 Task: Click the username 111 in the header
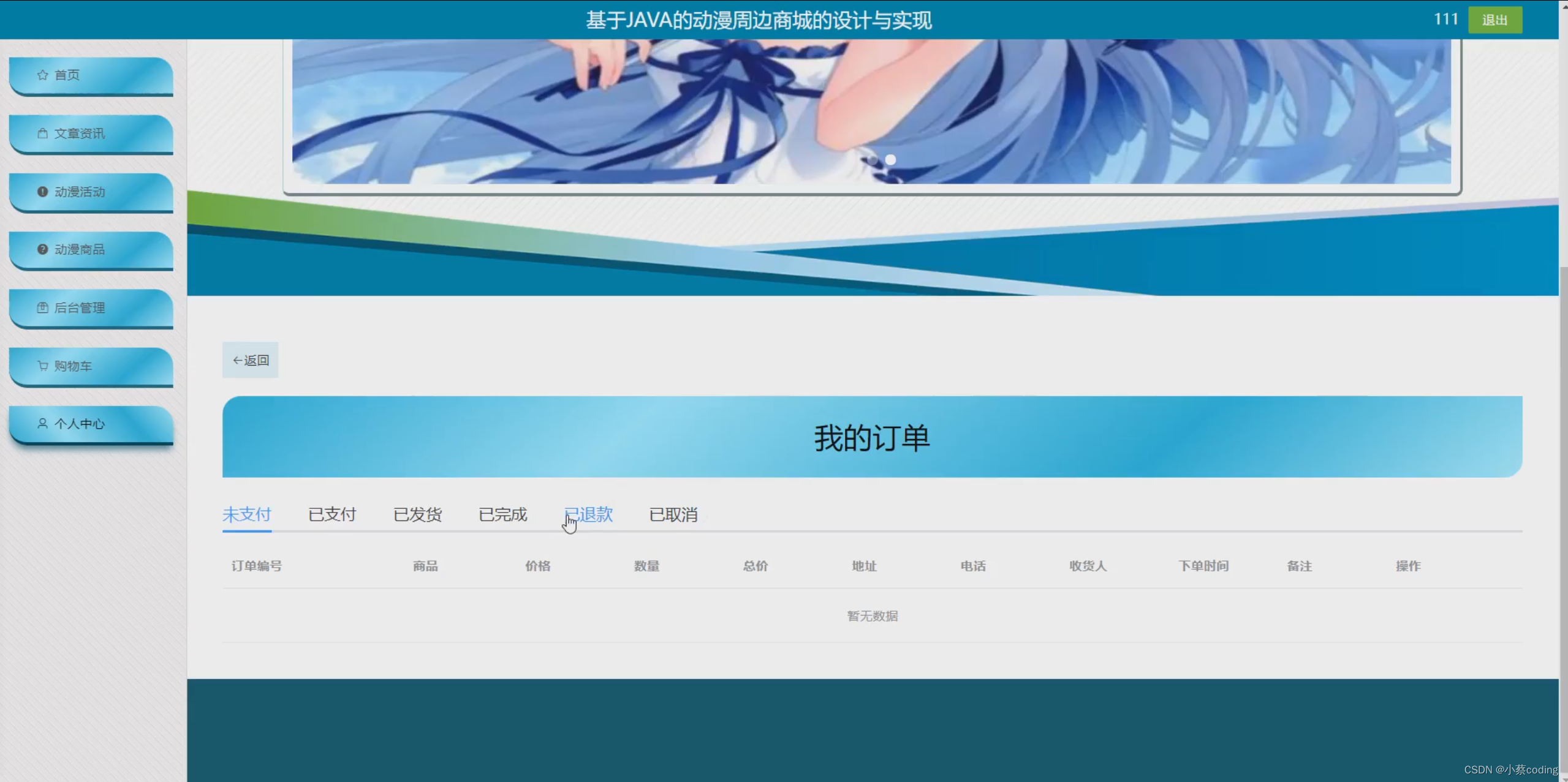coord(1445,19)
